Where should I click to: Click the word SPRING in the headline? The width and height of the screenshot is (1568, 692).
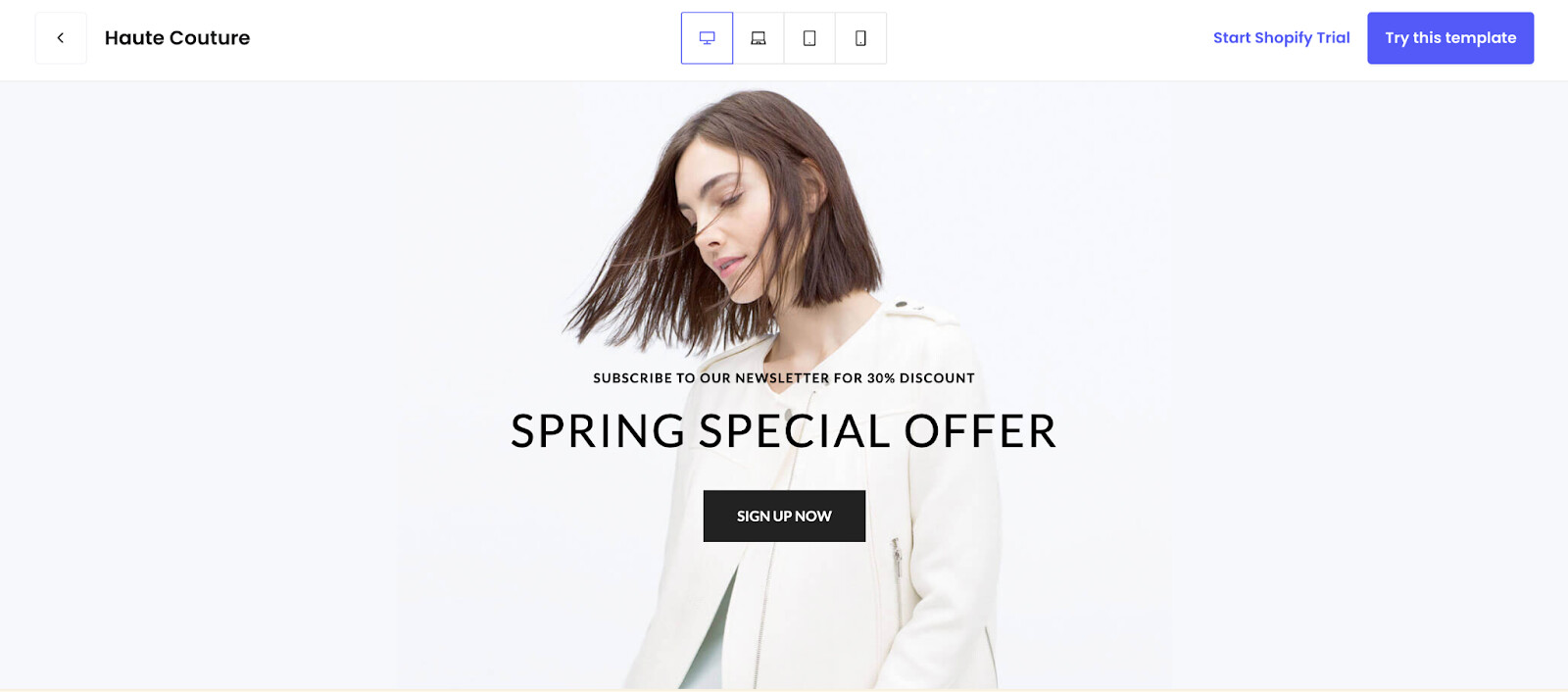coord(598,431)
